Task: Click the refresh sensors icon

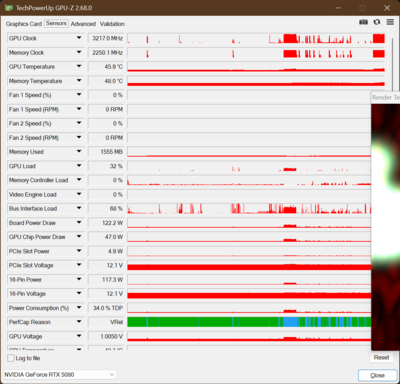Action: [x=377, y=22]
